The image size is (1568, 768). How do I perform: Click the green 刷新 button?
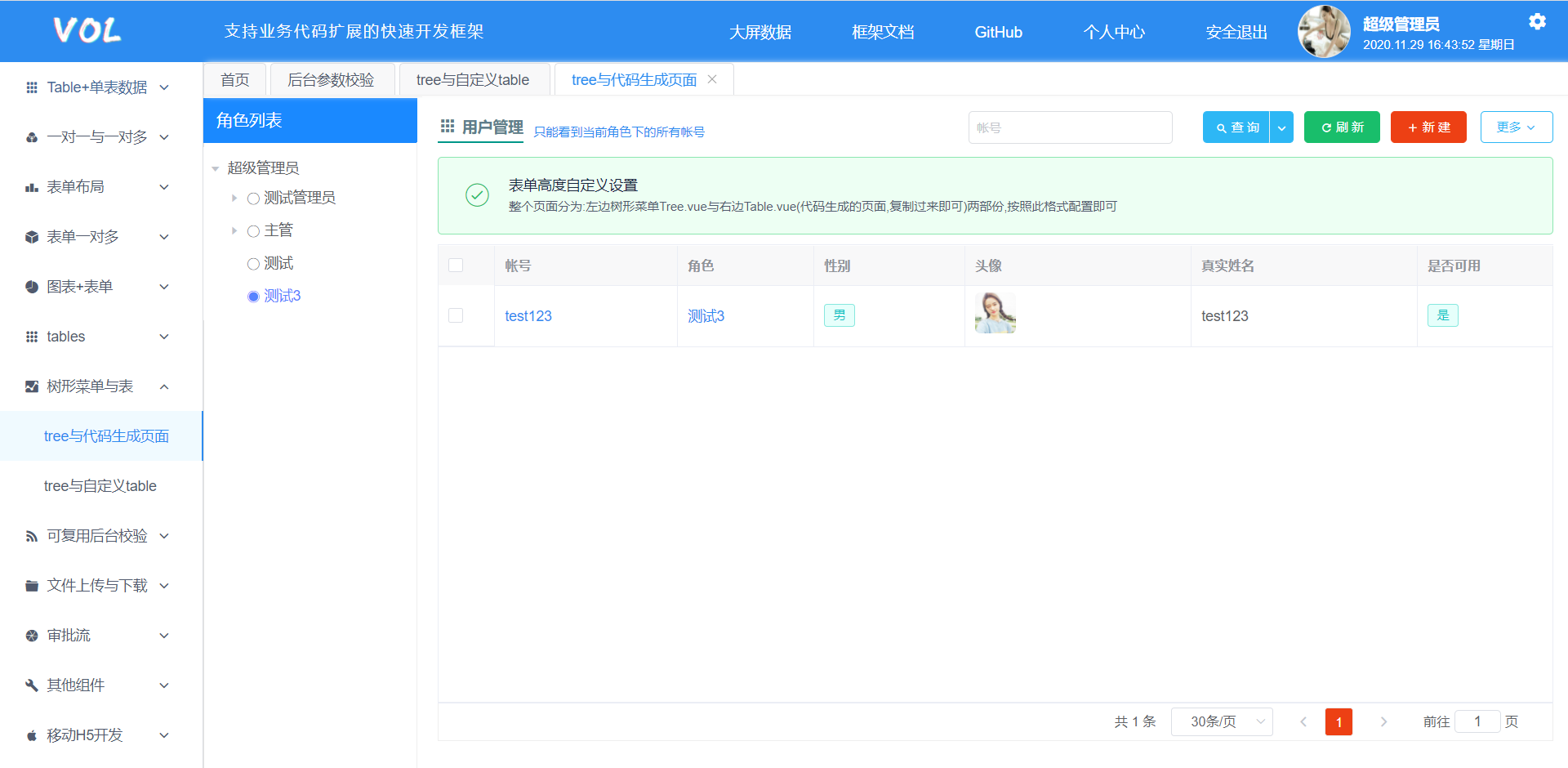pos(1341,127)
